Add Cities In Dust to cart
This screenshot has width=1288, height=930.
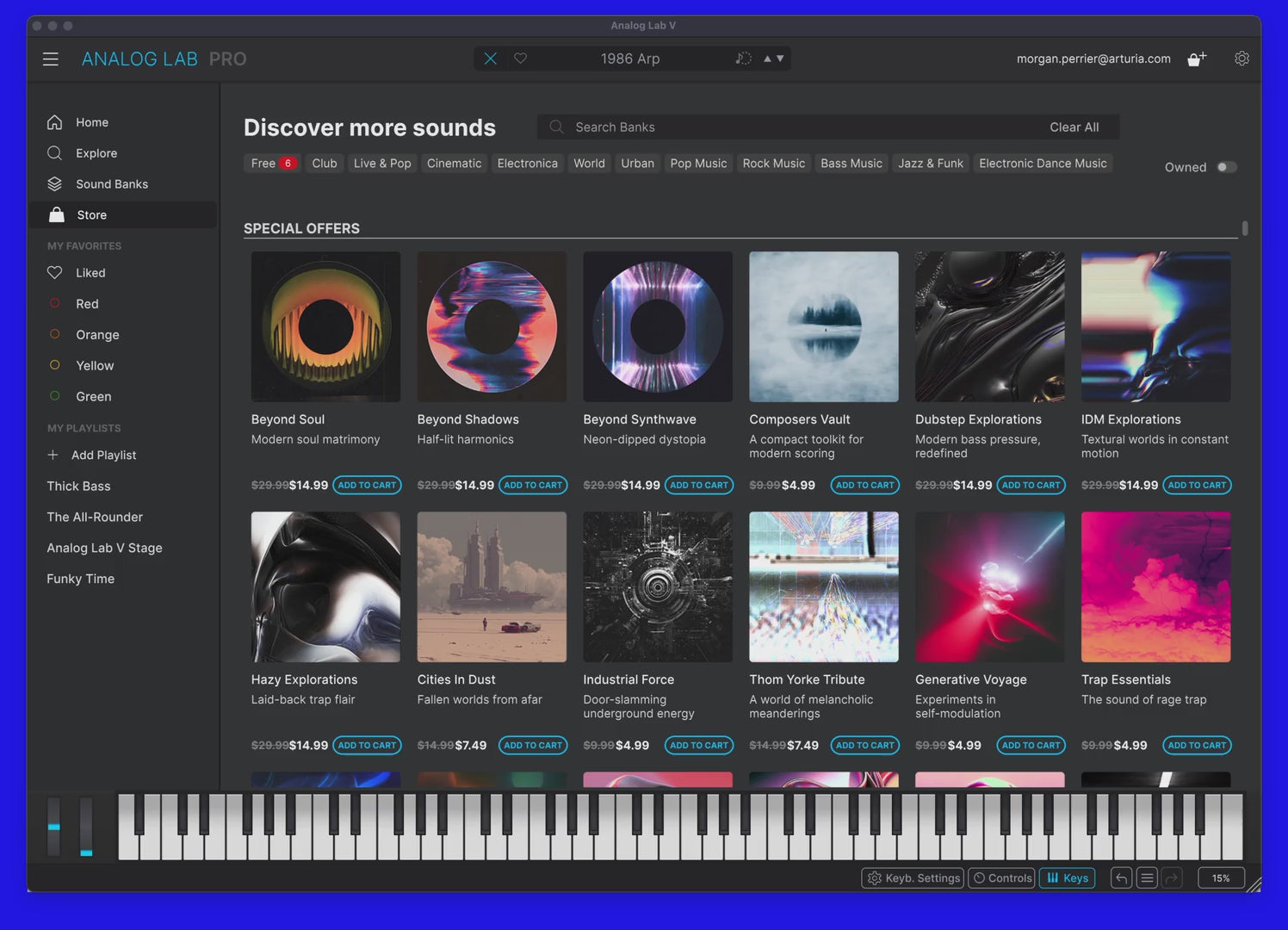pos(533,745)
